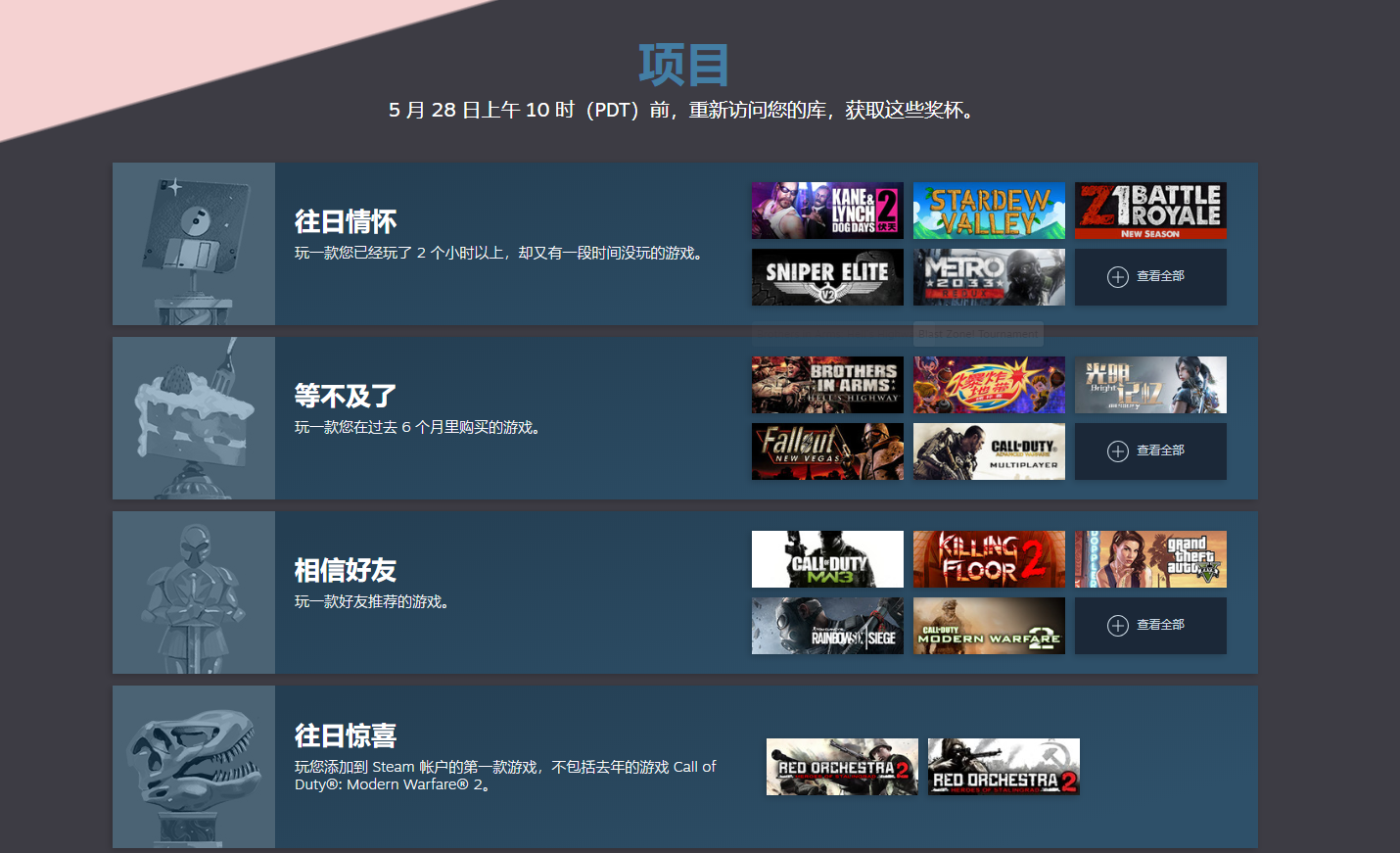Click the description 玩一款您在过去 6 个月里购买的游戏
The height and width of the screenshot is (853, 1400).
(x=419, y=427)
